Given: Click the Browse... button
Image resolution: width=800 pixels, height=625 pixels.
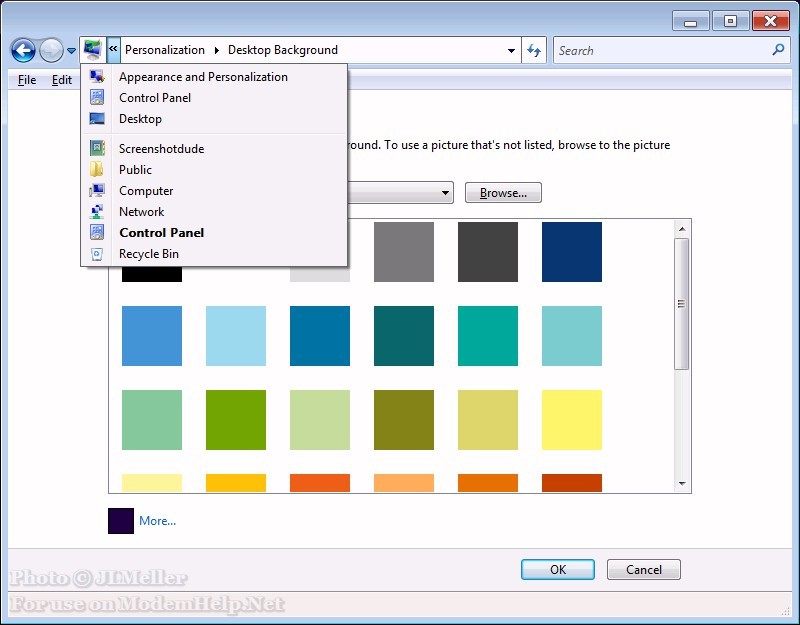Looking at the screenshot, I should (503, 193).
